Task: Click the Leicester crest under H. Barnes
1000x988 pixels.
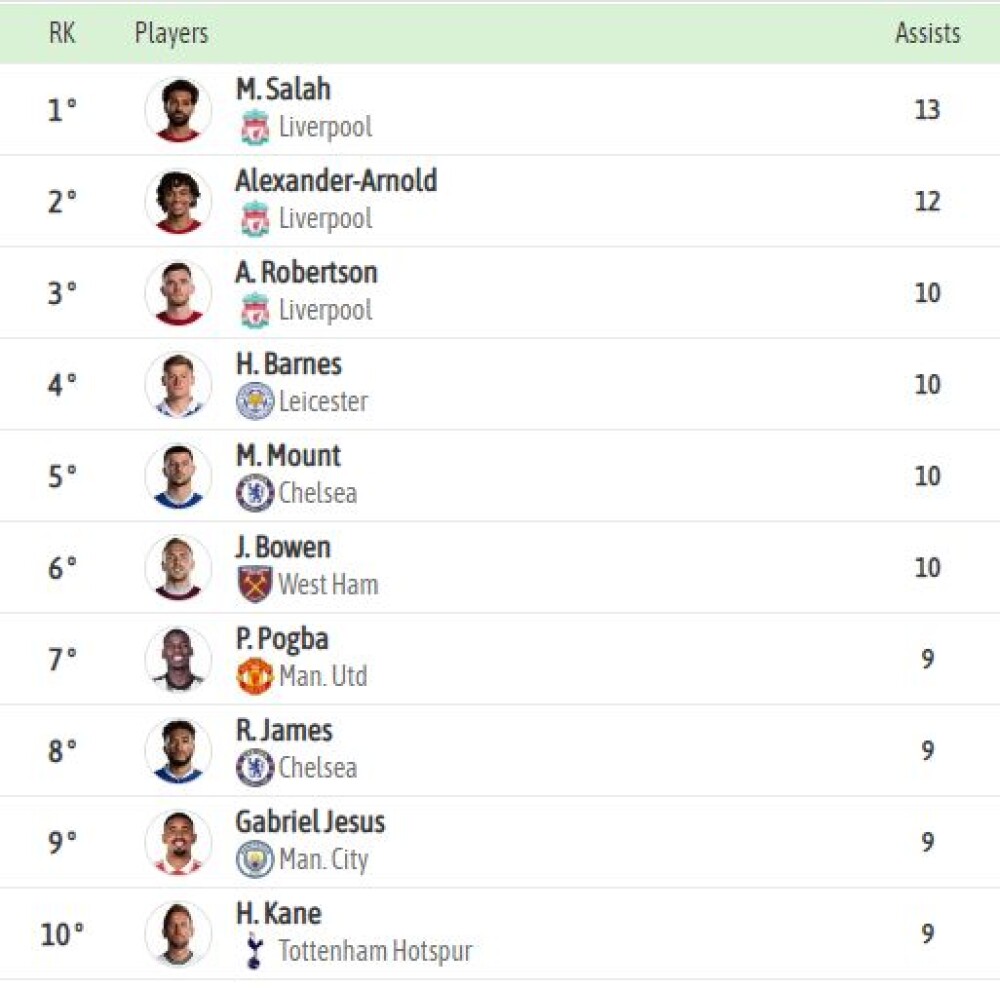Action: [x=255, y=401]
